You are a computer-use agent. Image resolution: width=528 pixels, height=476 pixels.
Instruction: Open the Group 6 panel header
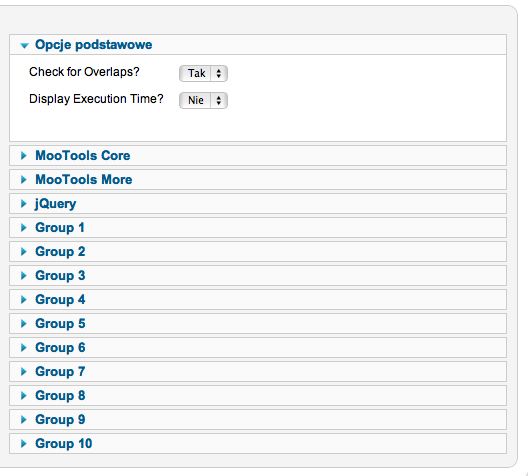coord(258,347)
